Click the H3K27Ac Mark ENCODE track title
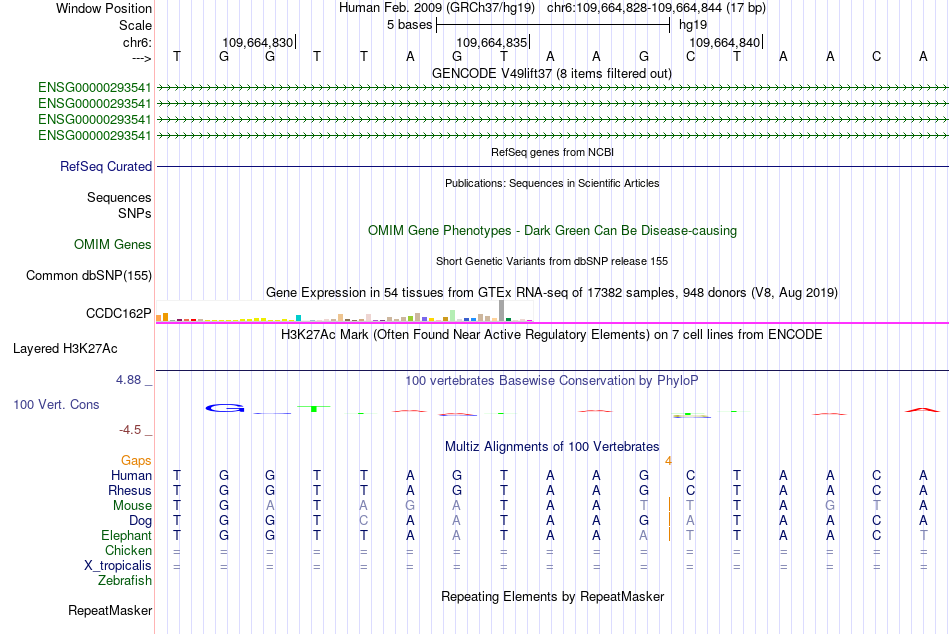 coord(551,335)
